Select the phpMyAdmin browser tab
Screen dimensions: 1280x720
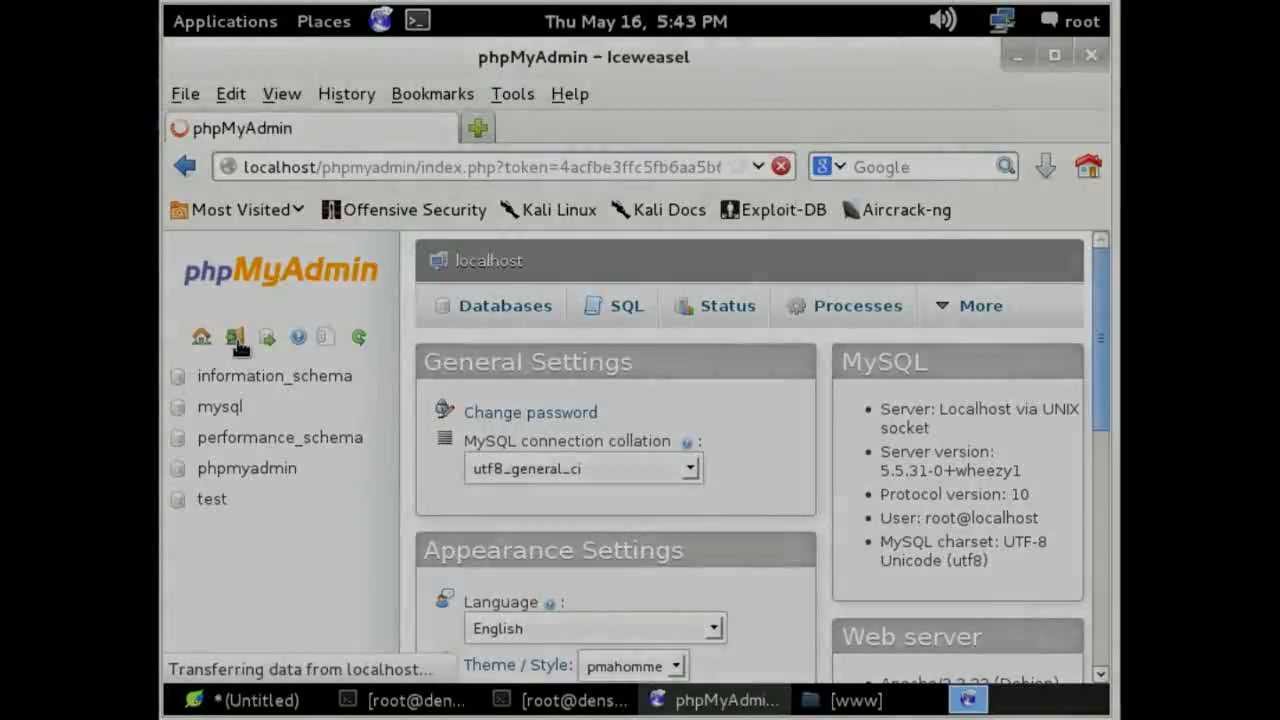(x=311, y=128)
